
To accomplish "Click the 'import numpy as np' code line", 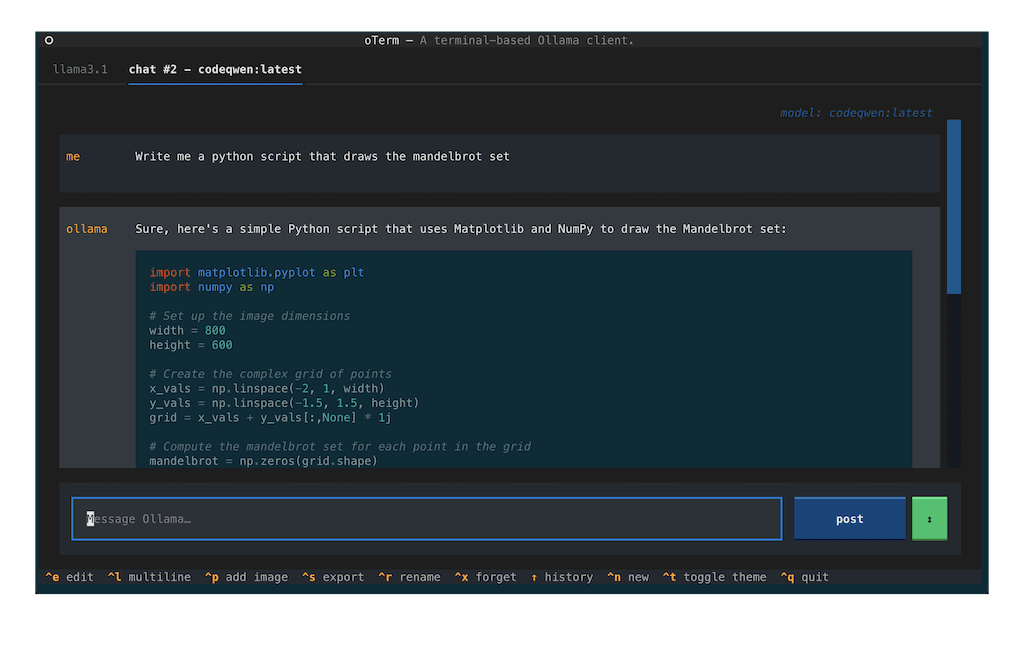I will [212, 287].
